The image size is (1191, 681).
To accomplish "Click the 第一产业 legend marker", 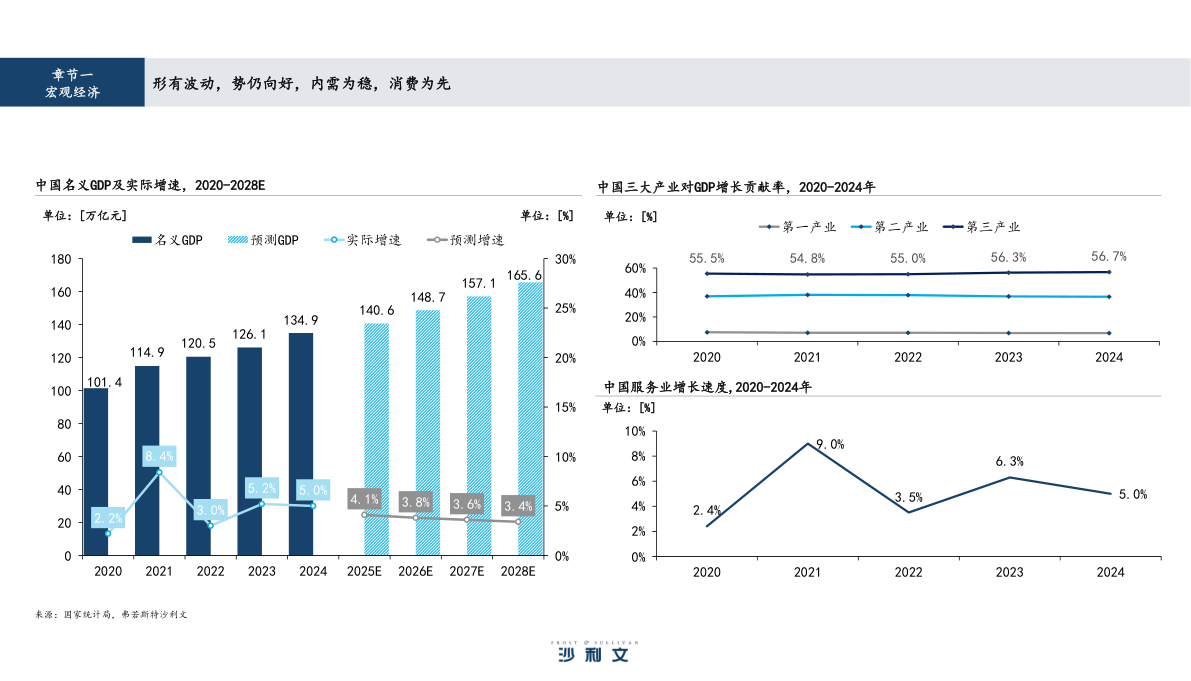I will click(x=769, y=227).
